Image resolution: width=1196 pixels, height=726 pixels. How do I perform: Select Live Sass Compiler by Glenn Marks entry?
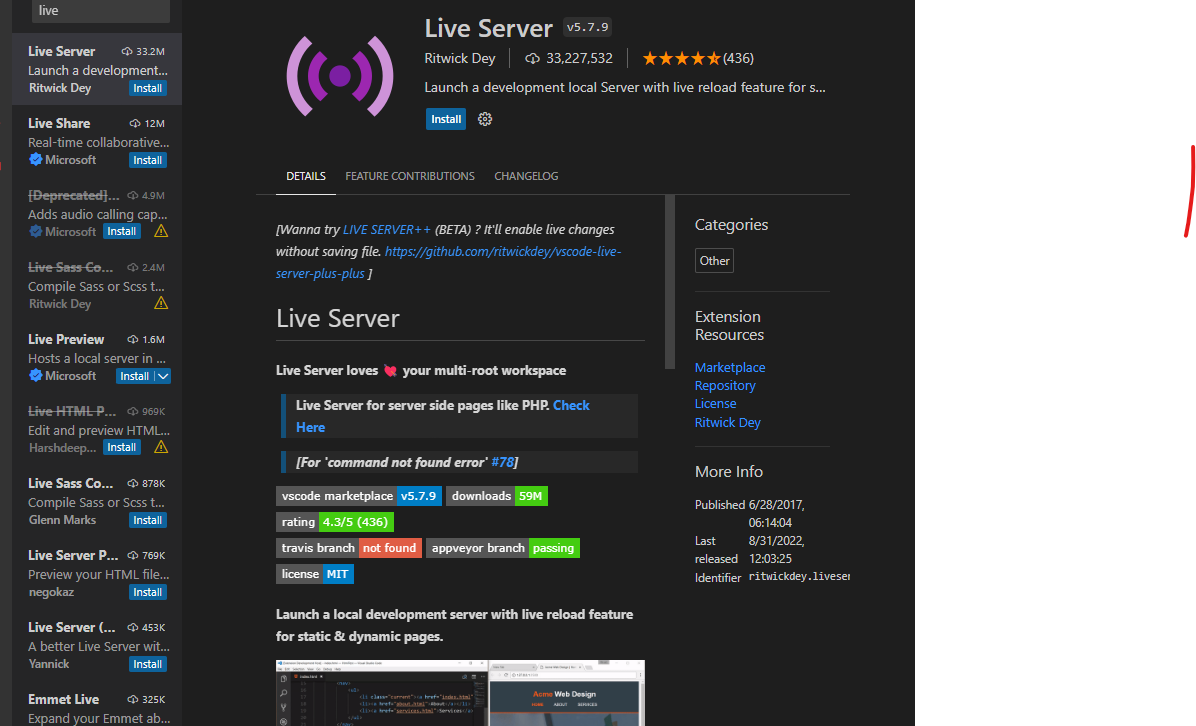click(97, 501)
